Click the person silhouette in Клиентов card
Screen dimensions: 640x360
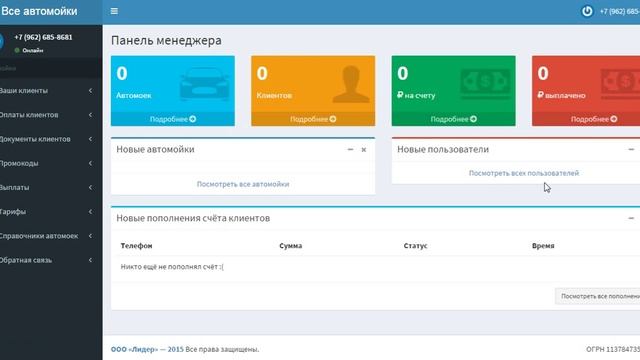[351, 84]
